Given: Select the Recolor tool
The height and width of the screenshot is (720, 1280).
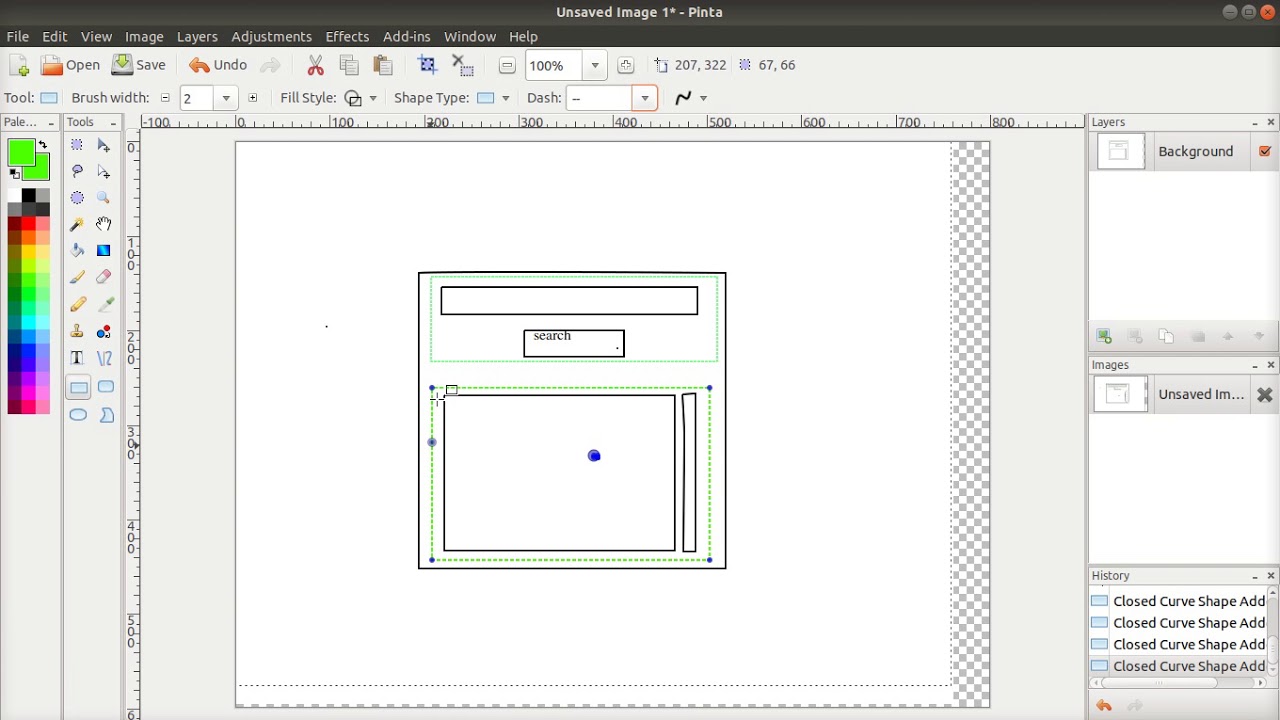Looking at the screenshot, I should pos(104,331).
